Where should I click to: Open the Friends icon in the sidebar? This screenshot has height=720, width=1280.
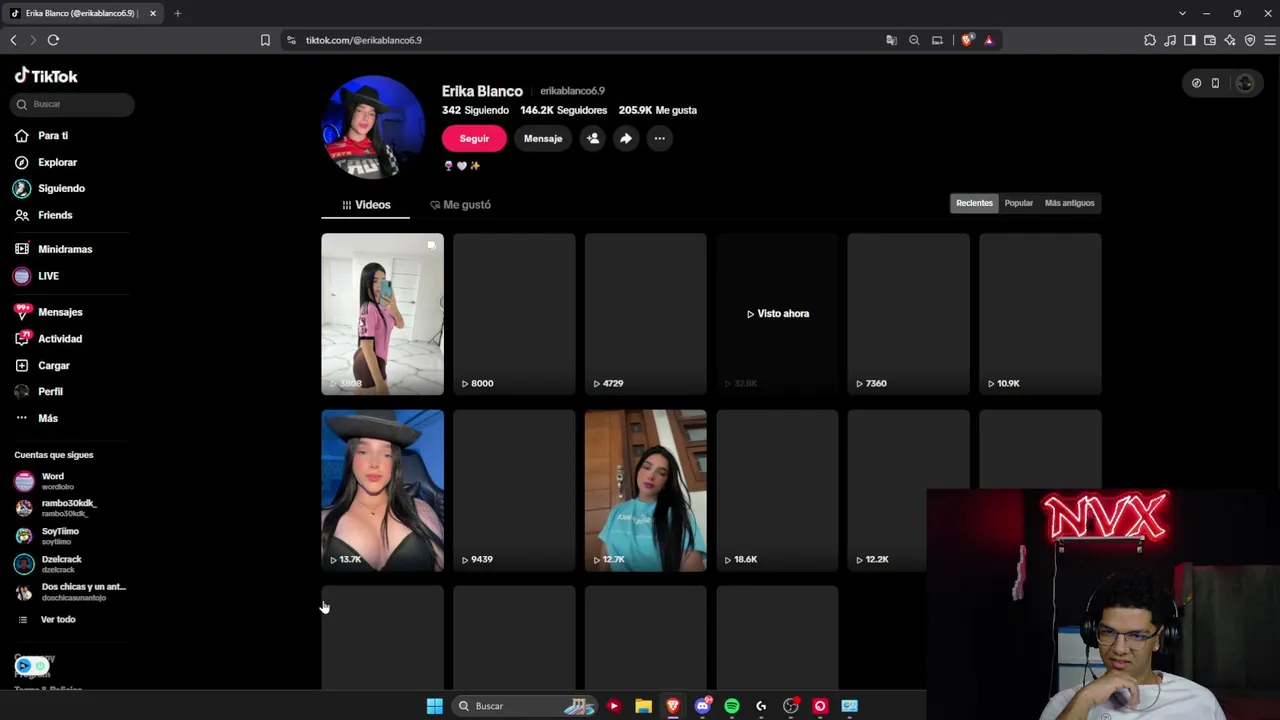coord(22,215)
